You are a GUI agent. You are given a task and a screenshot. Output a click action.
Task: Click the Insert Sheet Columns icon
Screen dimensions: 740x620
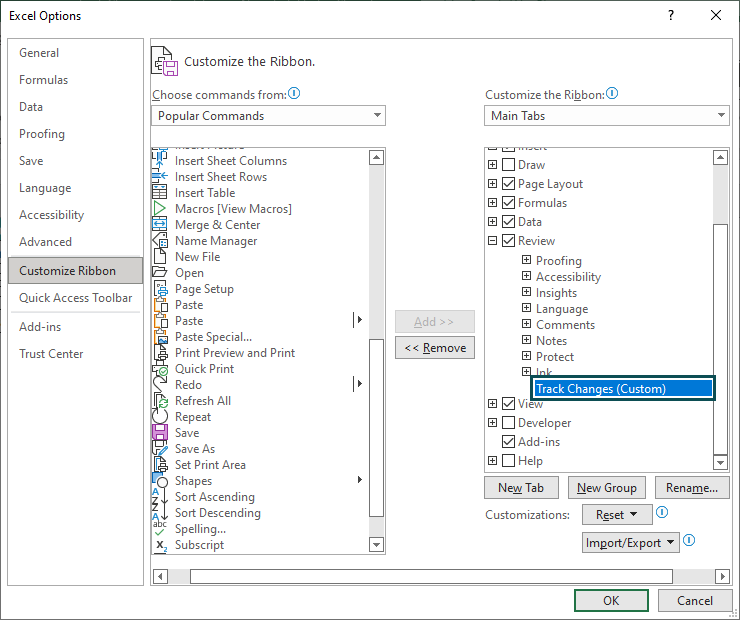pyautogui.click(x=160, y=160)
